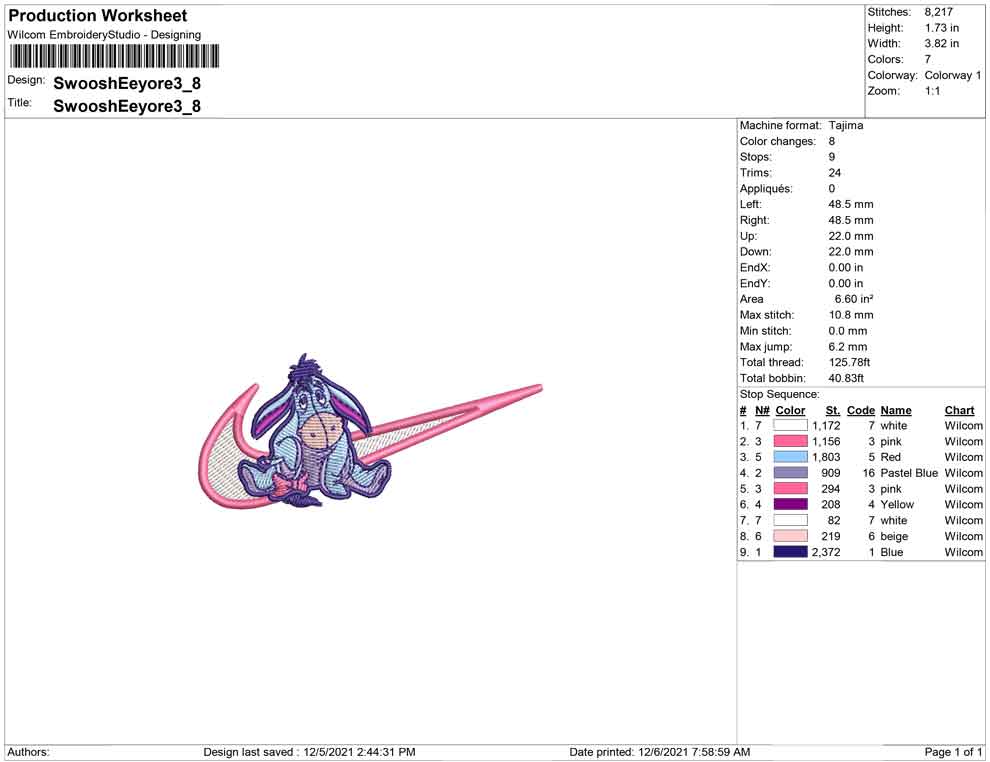The width and height of the screenshot is (990, 762).
Task: Click the white swatch in stop 1
Action: 790,426
